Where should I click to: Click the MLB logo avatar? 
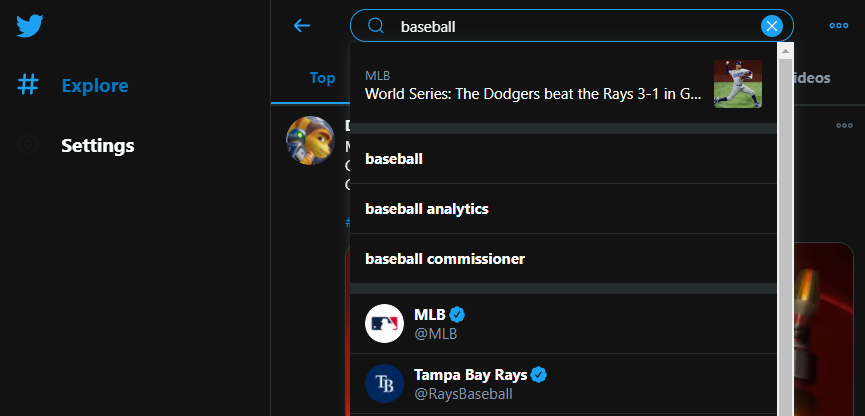[x=384, y=323]
